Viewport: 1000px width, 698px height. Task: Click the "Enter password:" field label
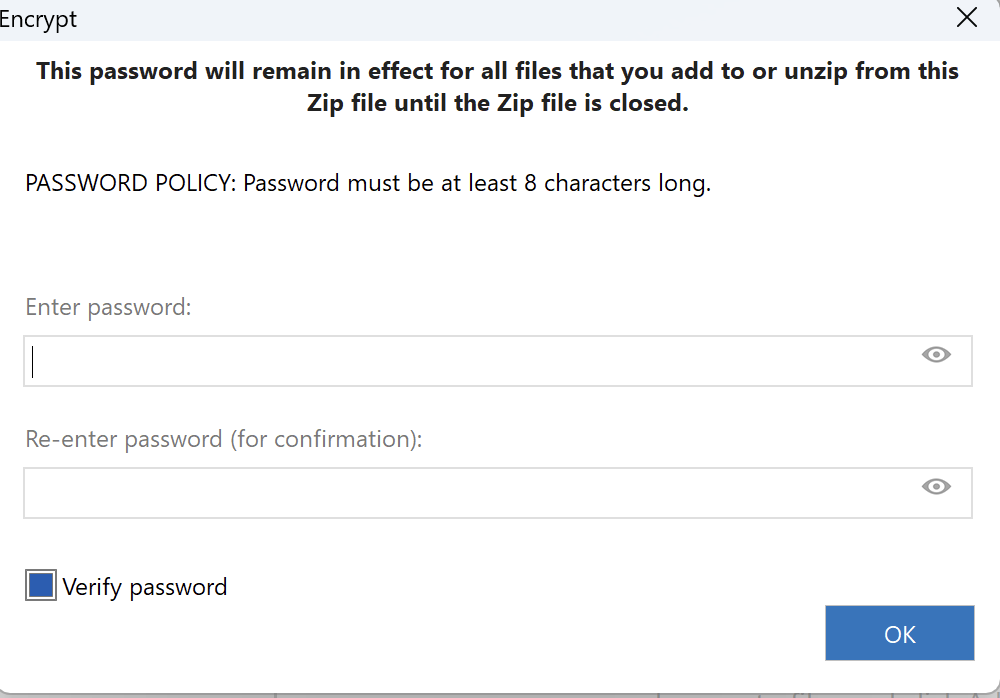pos(108,307)
